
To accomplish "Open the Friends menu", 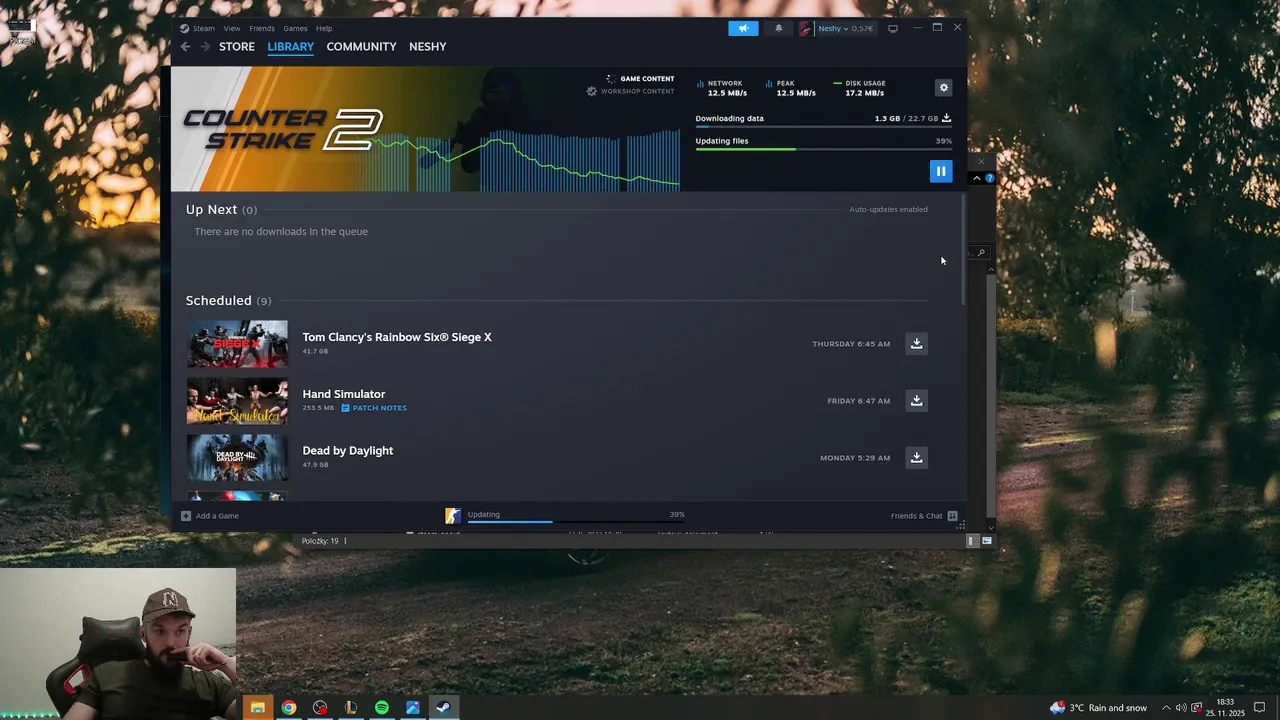I will 262,28.
